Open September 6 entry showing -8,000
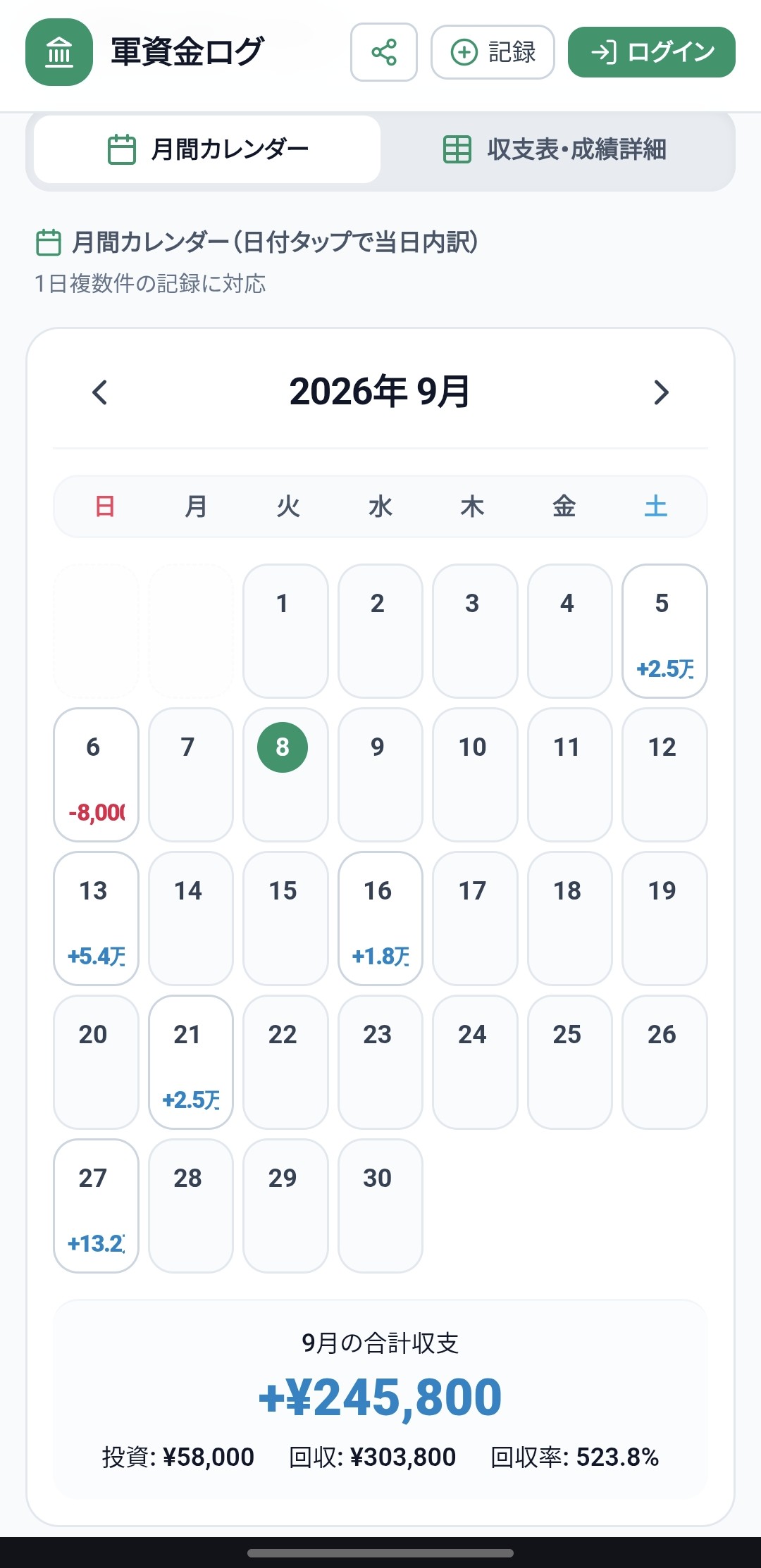Image resolution: width=761 pixels, height=1568 pixels. pos(96,775)
